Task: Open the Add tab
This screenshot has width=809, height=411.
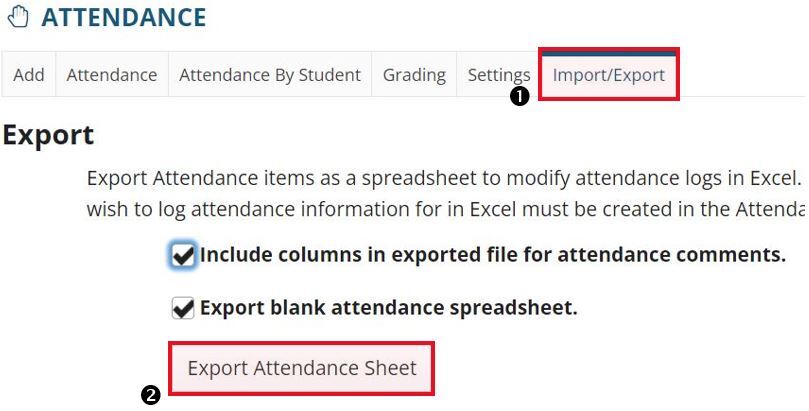Action: [x=28, y=75]
